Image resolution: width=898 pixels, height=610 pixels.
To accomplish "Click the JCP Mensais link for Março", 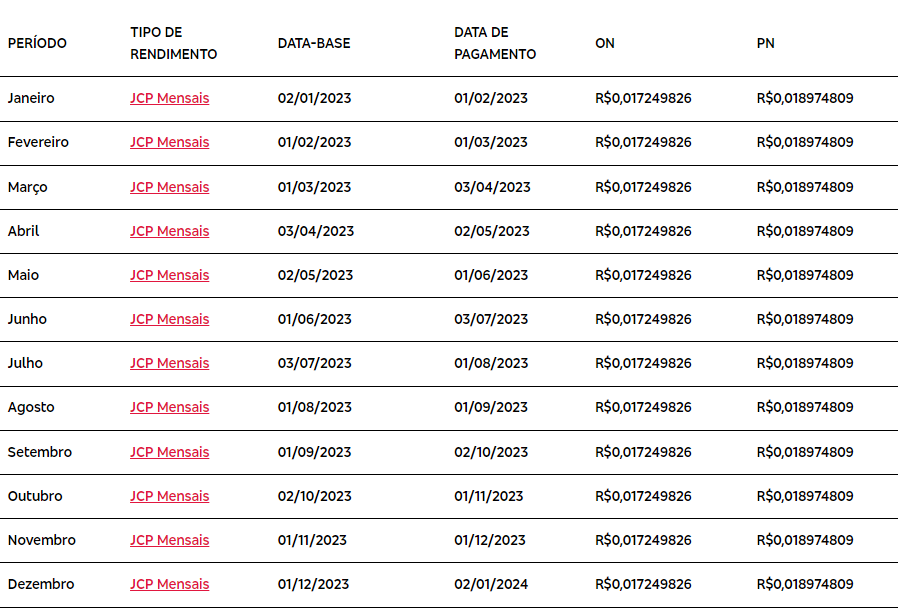I will pos(169,187).
